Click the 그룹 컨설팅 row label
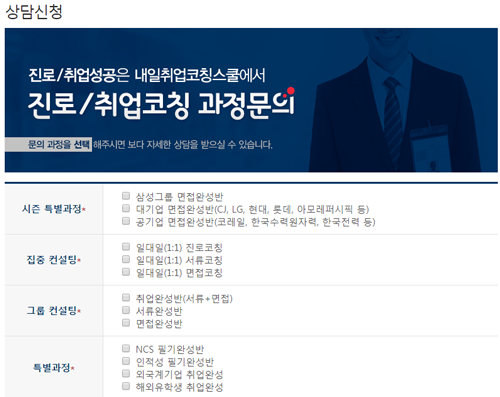The image size is (500, 397). point(54,311)
